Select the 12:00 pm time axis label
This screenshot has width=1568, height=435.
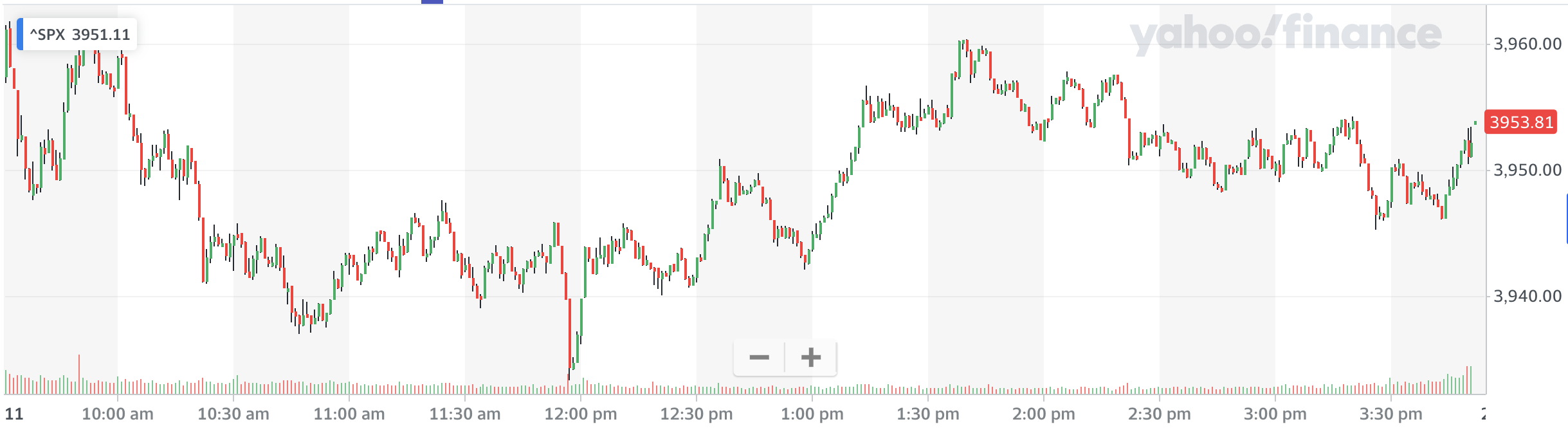click(x=581, y=414)
